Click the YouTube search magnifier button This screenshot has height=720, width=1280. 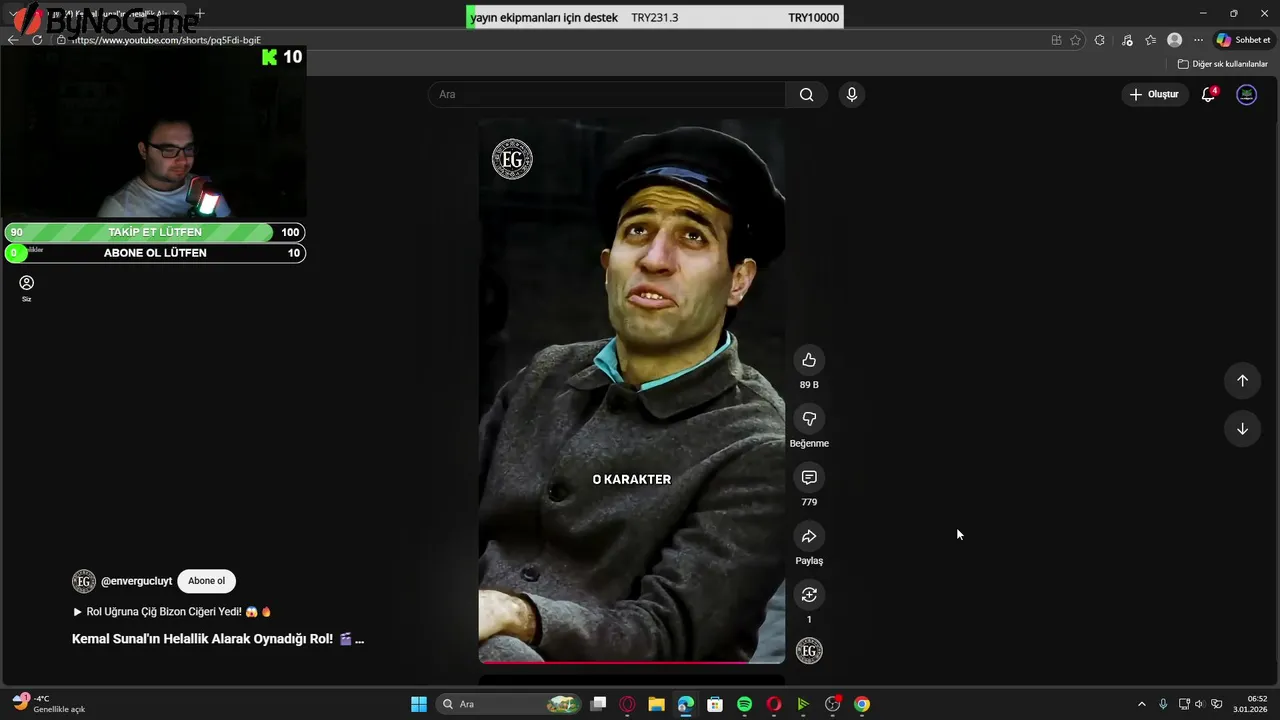tap(807, 94)
